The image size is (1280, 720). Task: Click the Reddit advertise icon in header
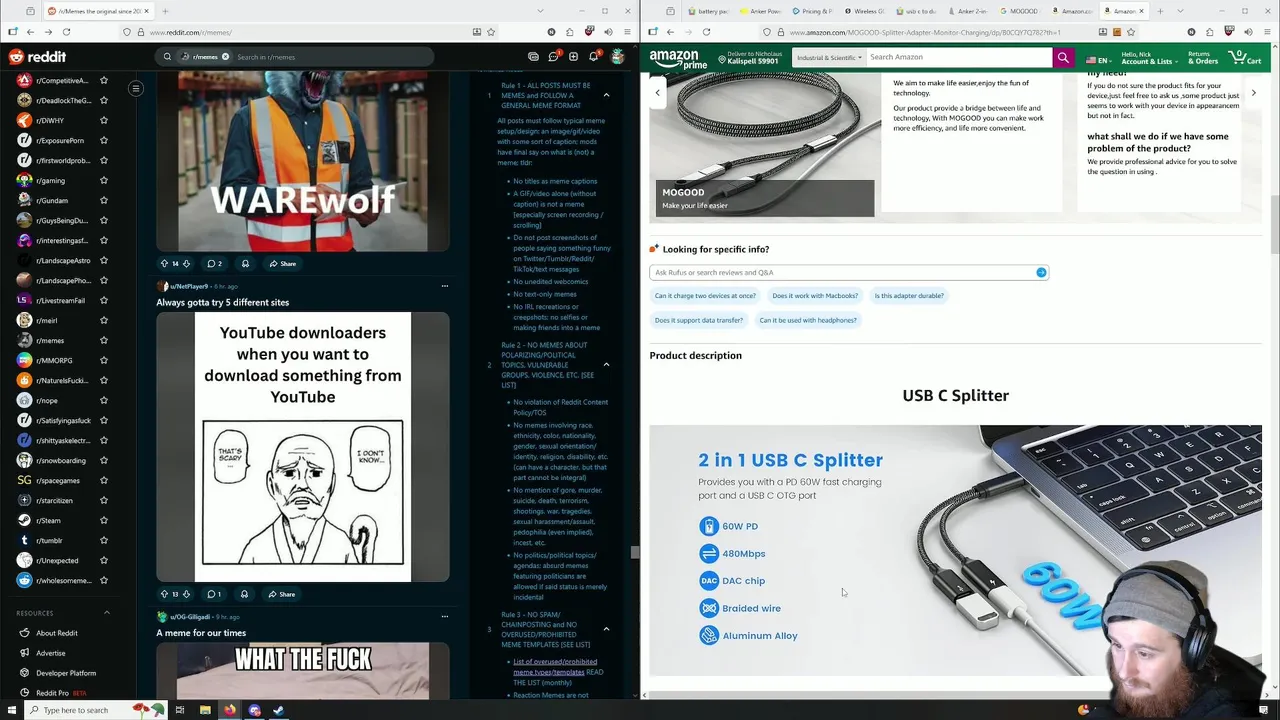click(533, 57)
